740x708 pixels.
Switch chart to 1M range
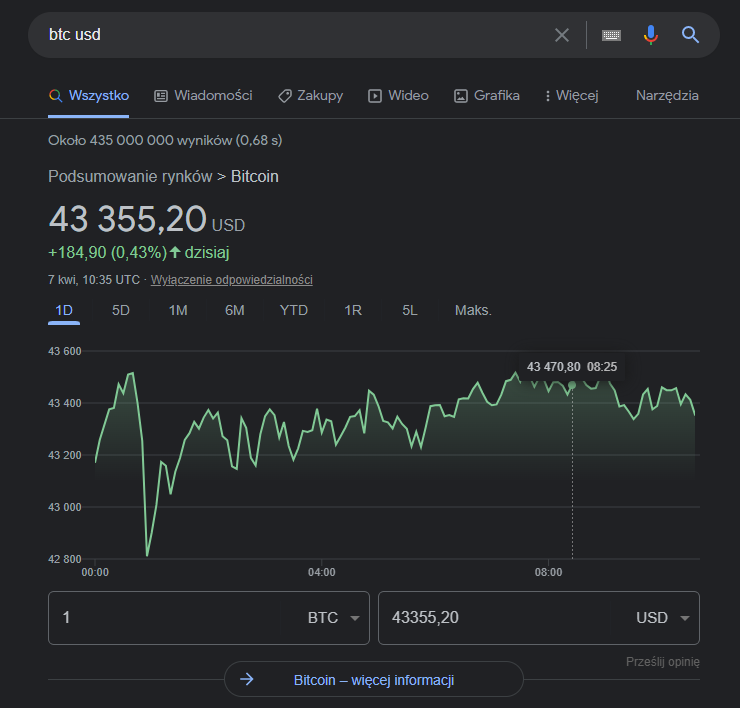(178, 311)
